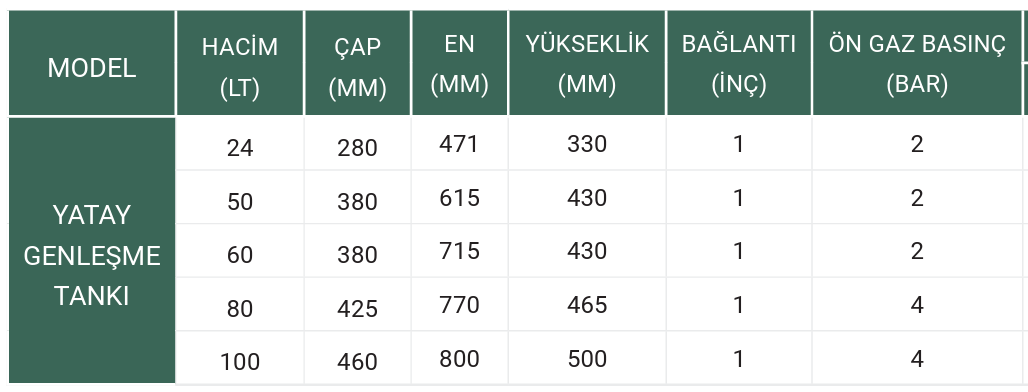Select the BAĞLANTI (İNÇ) header cell
Image resolution: width=1028 pixels, height=392 pixels.
coord(739,64)
